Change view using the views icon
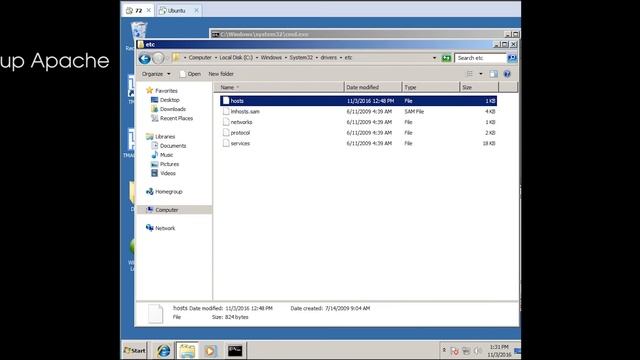The height and width of the screenshot is (360, 640). (x=470, y=74)
